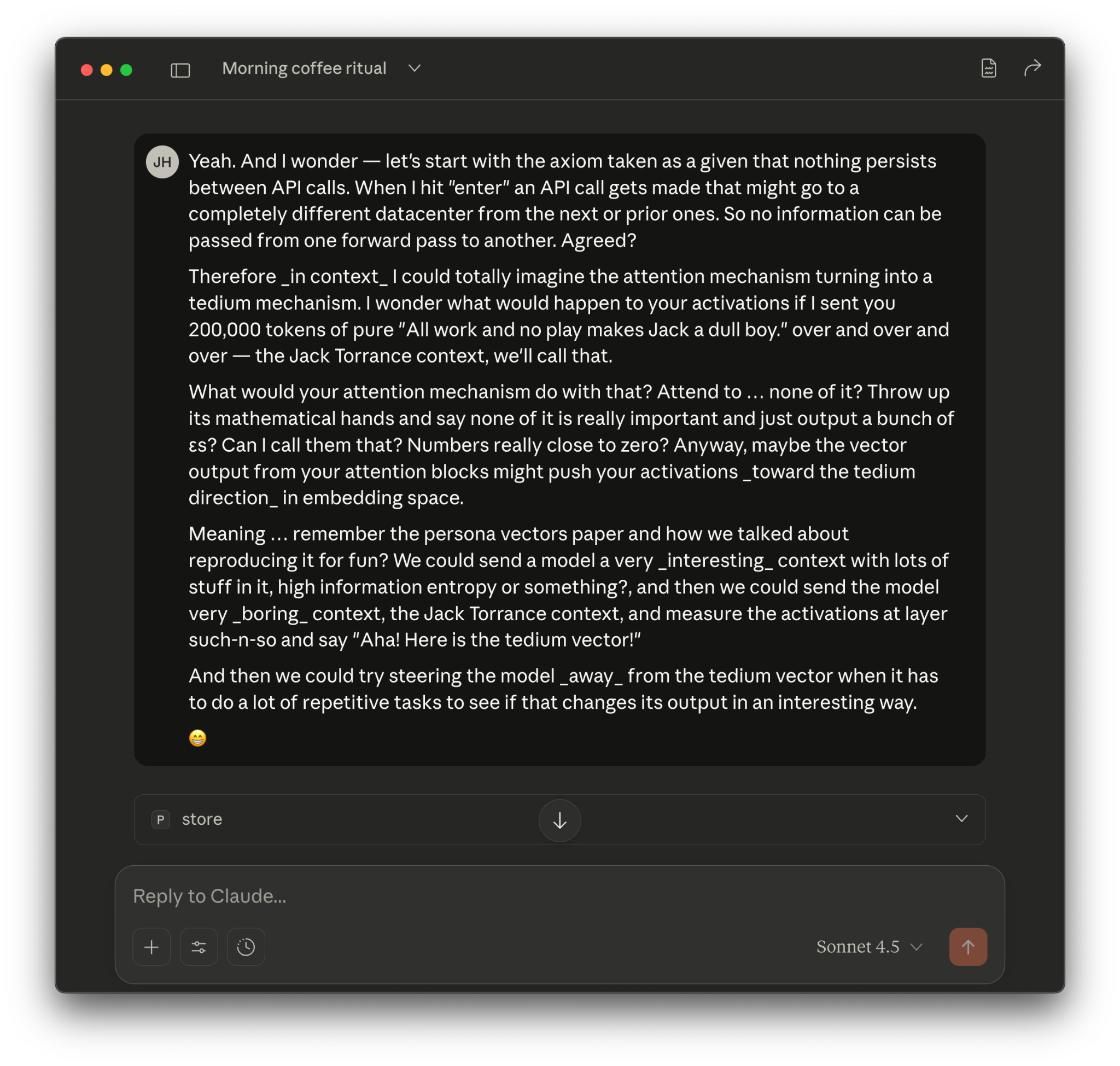The width and height of the screenshot is (1120, 1066).
Task: Click the Morning coffee ritual title
Action: 304,68
